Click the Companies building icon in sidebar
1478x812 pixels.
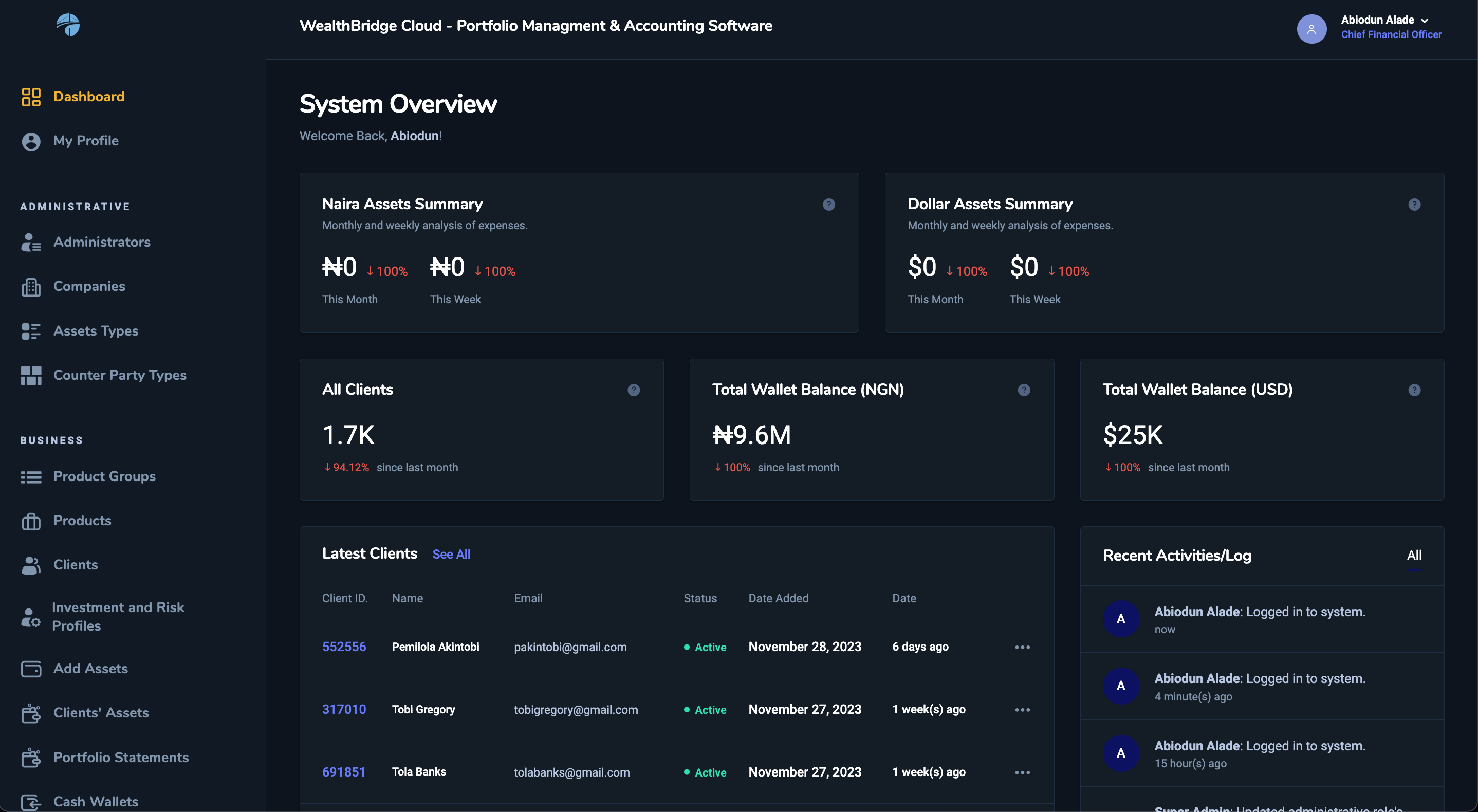tap(31, 286)
